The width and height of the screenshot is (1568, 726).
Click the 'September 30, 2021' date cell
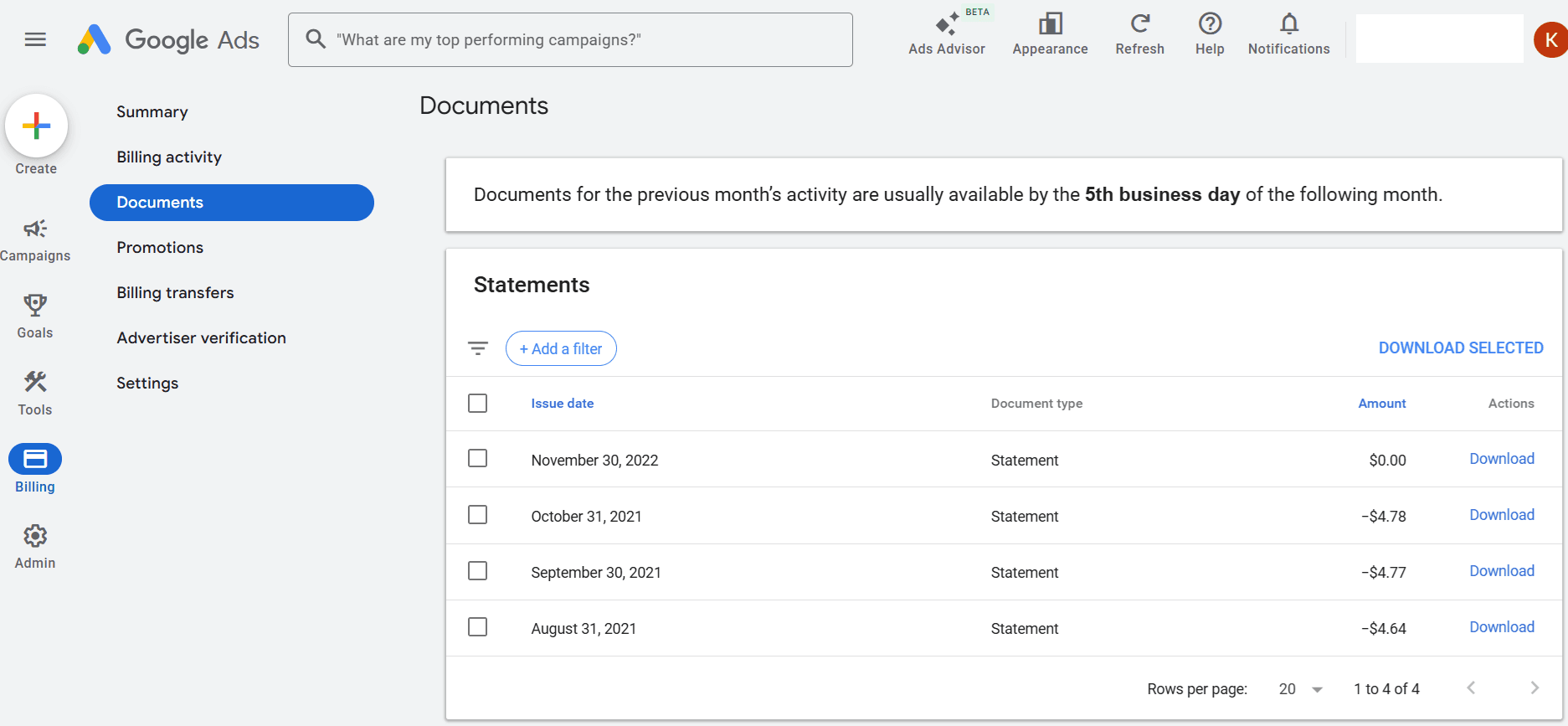coord(596,573)
